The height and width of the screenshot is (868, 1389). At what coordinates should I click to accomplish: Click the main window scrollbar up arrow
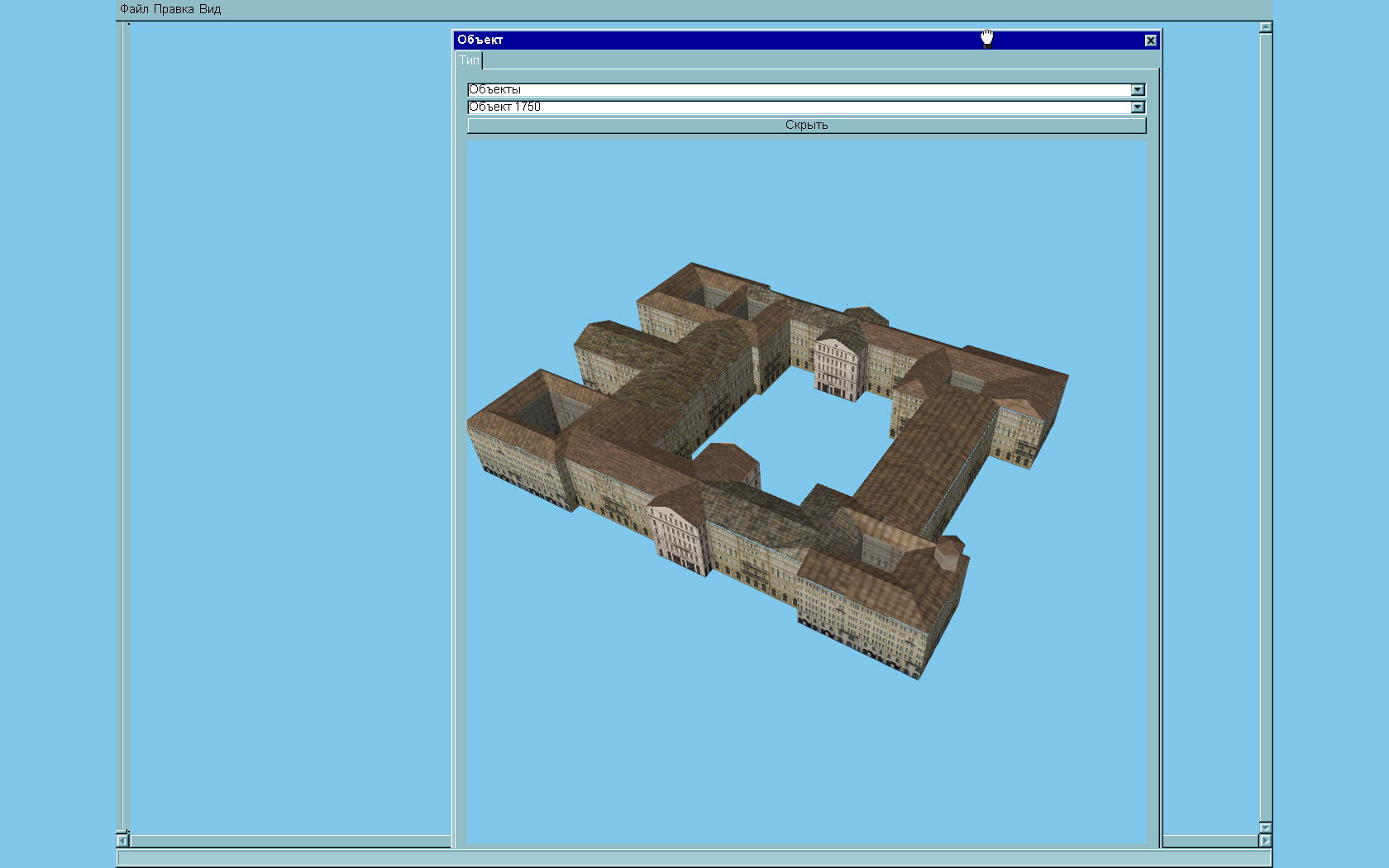click(1266, 27)
